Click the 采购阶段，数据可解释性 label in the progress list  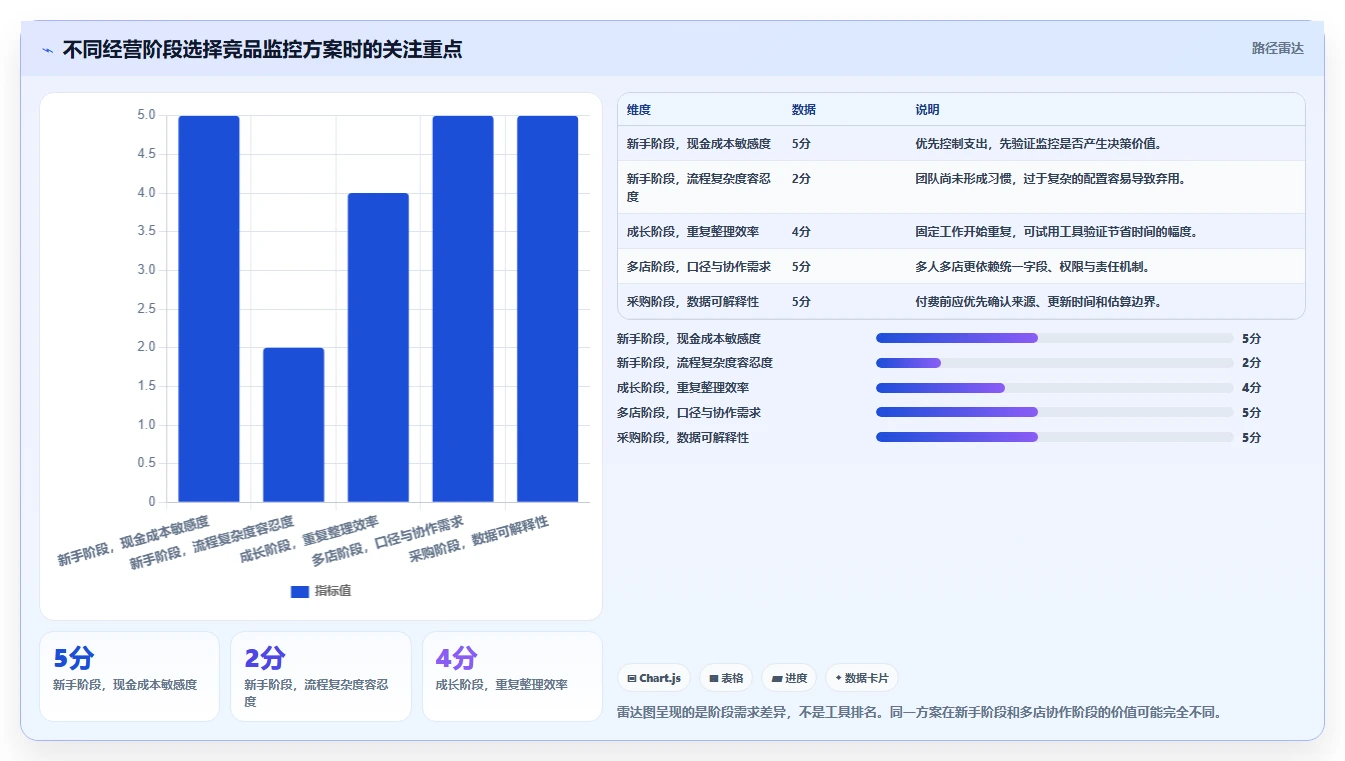(x=683, y=437)
